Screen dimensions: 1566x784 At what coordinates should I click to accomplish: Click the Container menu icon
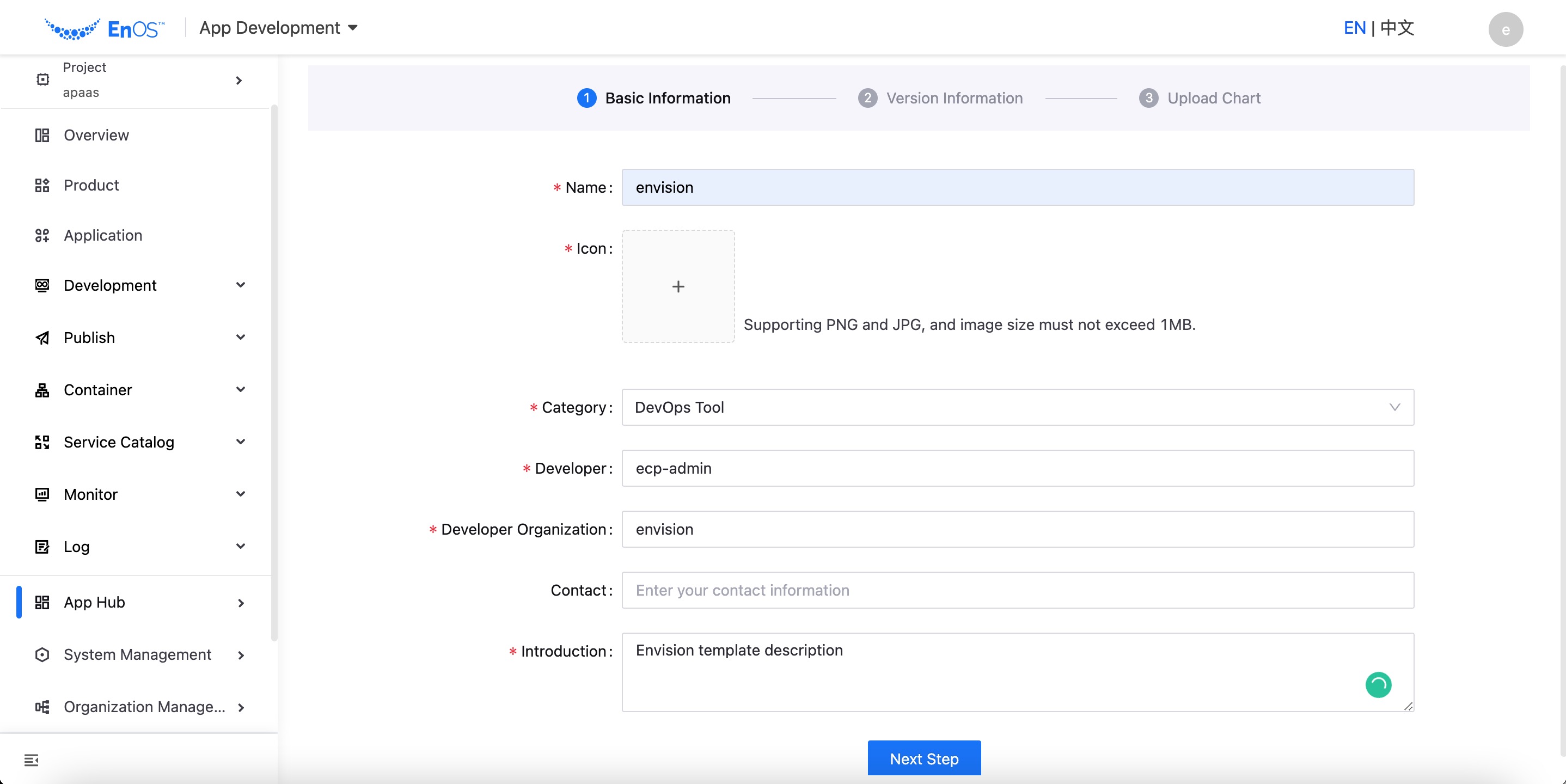click(x=42, y=390)
